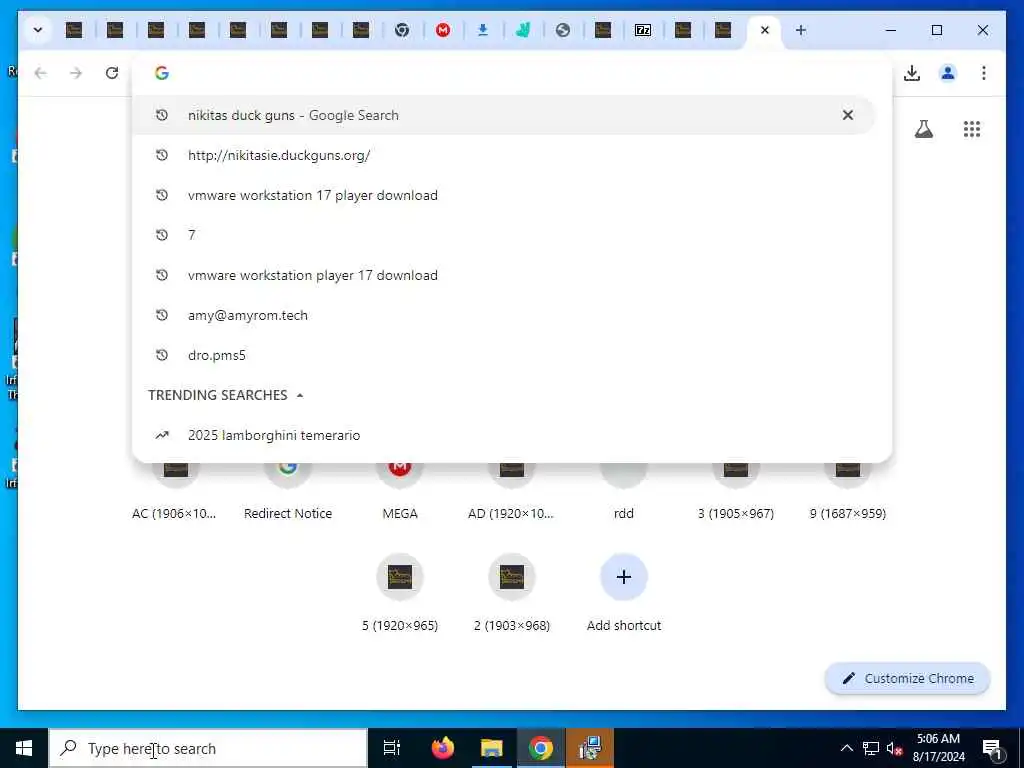Click the muted volume tray icon

click(x=894, y=748)
